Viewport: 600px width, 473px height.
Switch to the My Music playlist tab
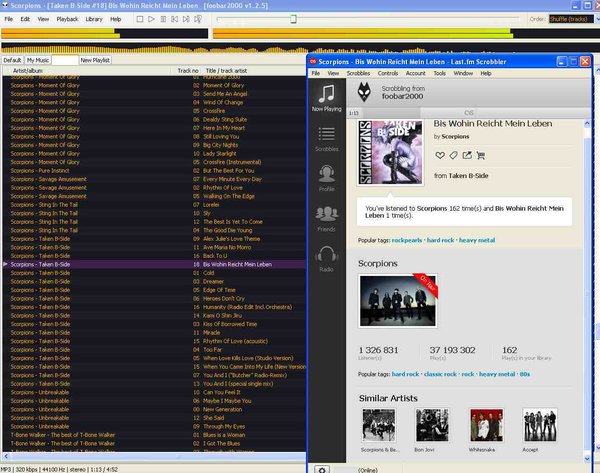click(x=38, y=60)
